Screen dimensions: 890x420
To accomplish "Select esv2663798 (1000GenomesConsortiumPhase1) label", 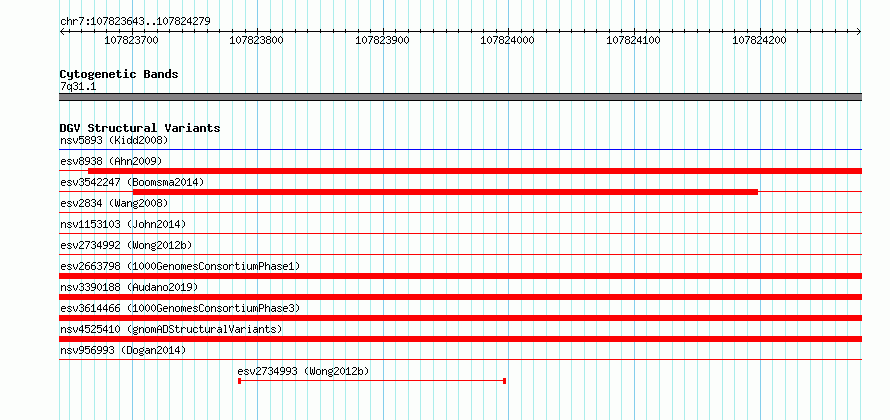I will point(180,266).
